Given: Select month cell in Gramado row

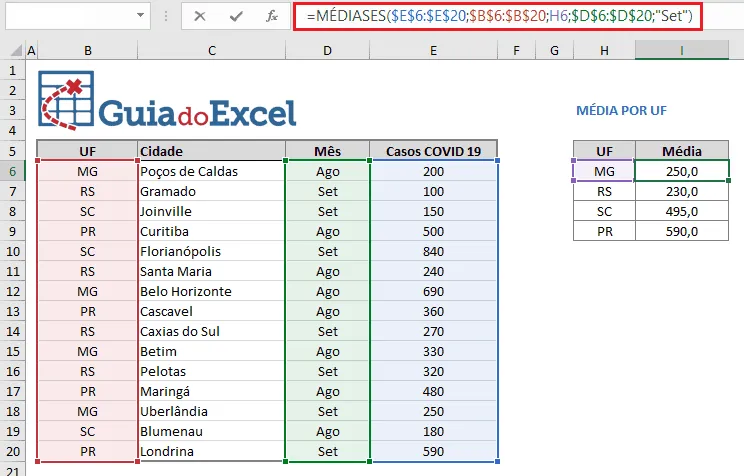Looking at the screenshot, I should coord(327,191).
